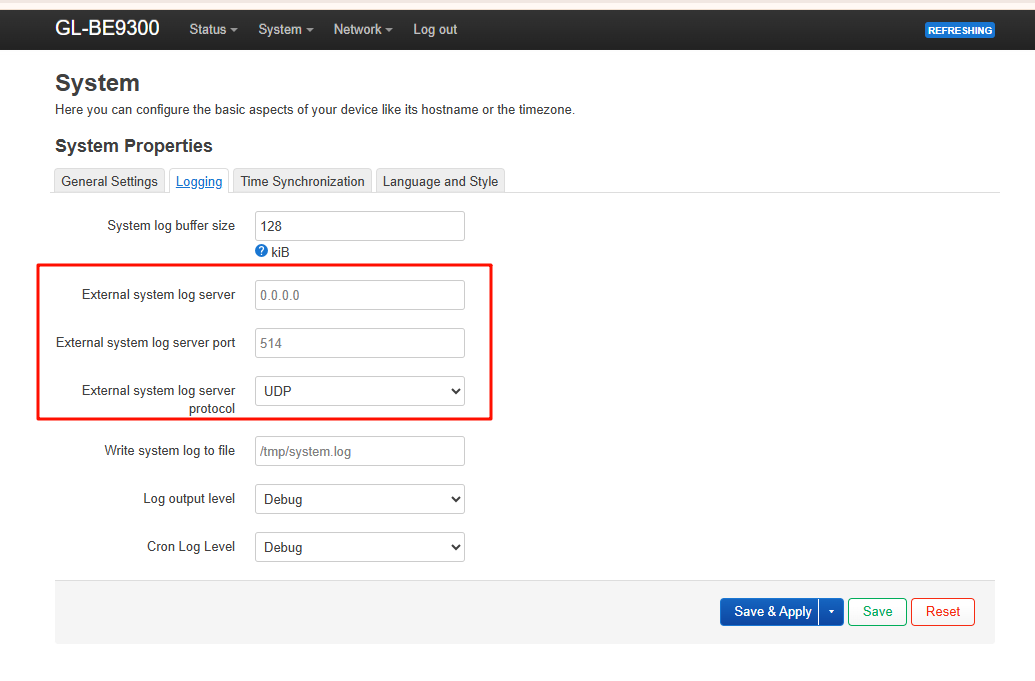The height and width of the screenshot is (681, 1035).
Task: Select the Logging tab
Action: click(199, 181)
